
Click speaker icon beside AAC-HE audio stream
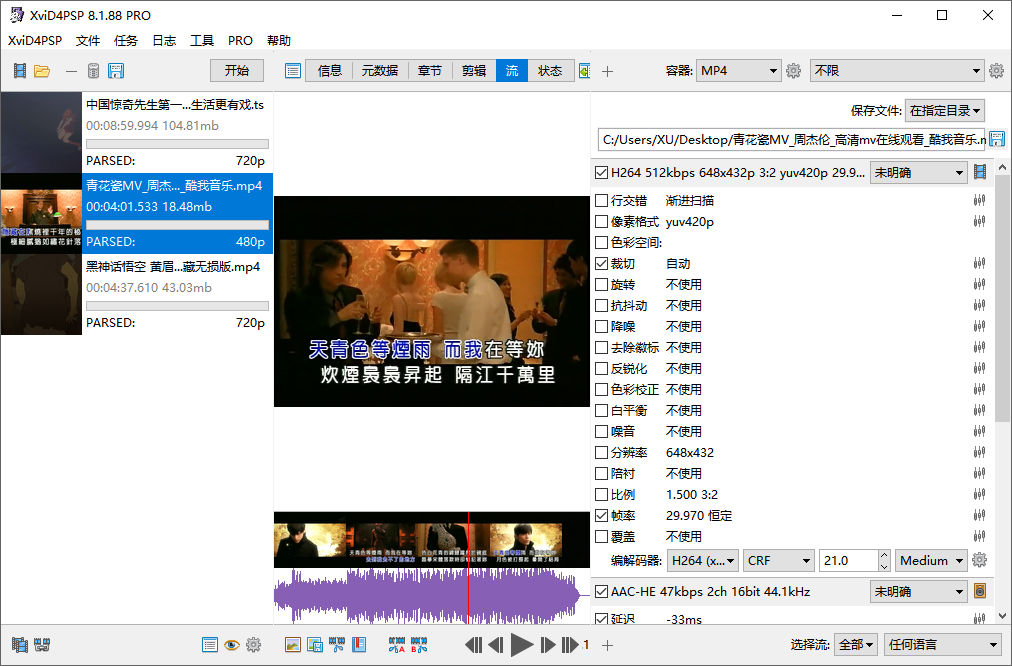click(x=980, y=591)
